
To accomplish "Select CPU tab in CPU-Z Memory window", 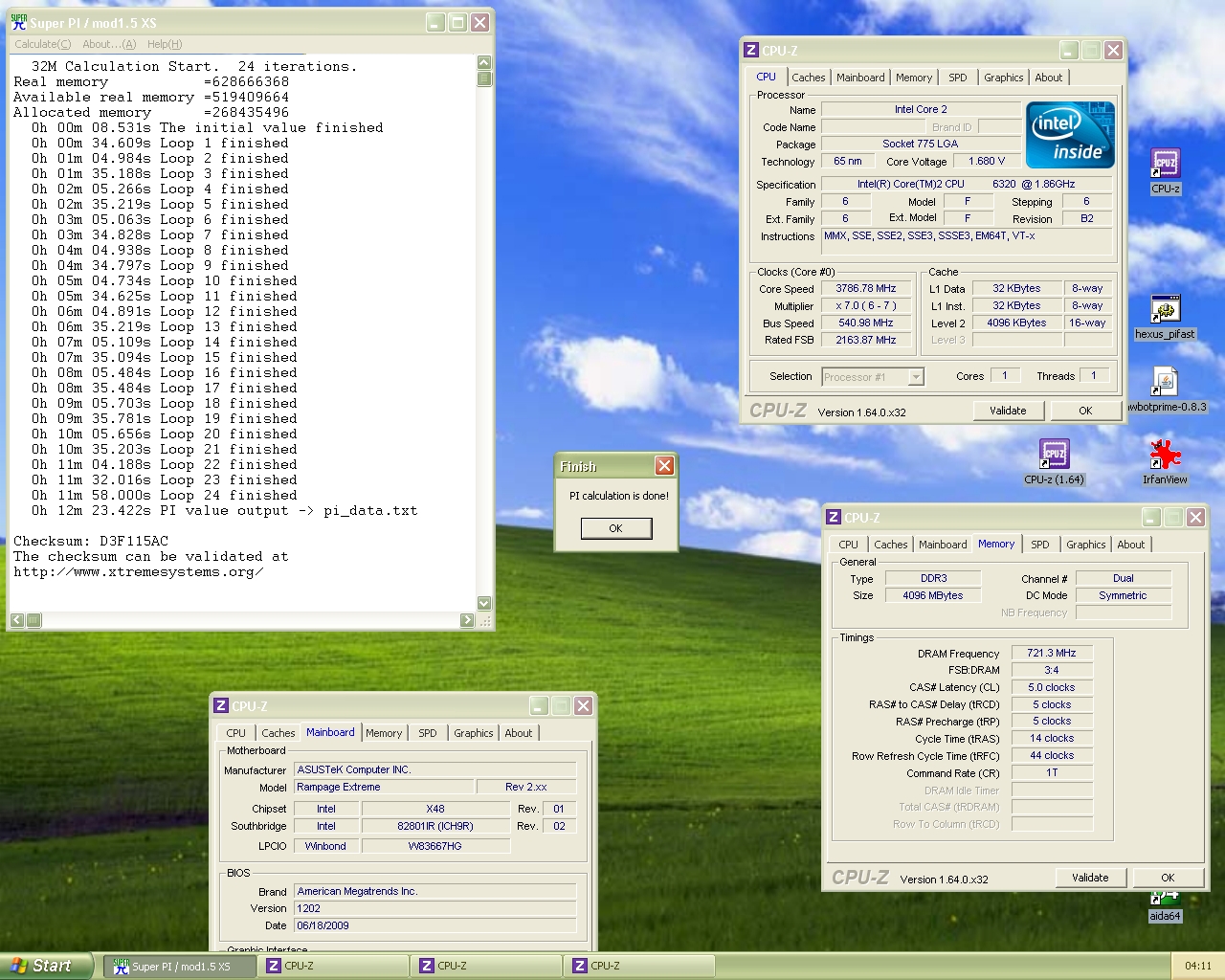I will (849, 546).
